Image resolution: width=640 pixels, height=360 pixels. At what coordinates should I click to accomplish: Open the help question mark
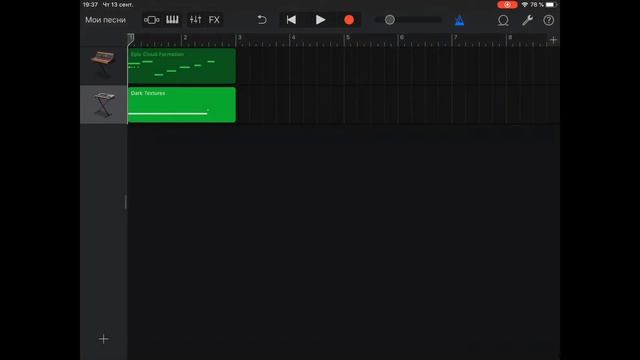coord(549,20)
